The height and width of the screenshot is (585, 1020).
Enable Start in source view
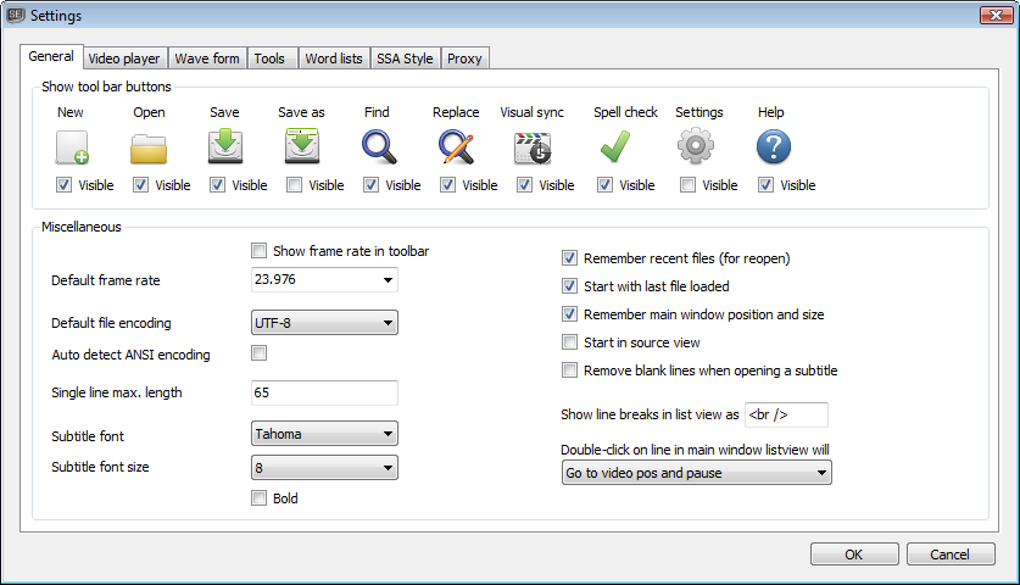pyautogui.click(x=569, y=342)
